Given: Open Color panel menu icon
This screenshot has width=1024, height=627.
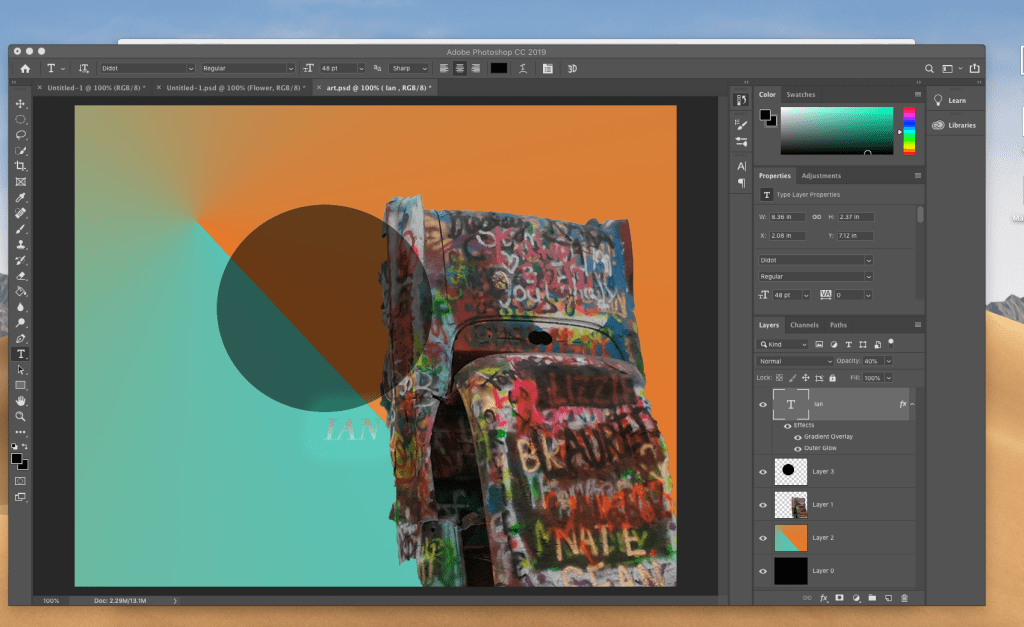Looking at the screenshot, I should click(x=918, y=95).
